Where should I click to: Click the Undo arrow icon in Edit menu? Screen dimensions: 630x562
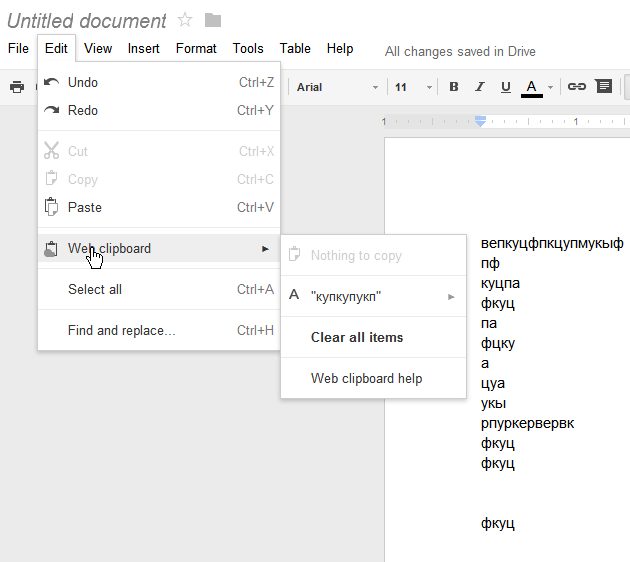tap(52, 82)
